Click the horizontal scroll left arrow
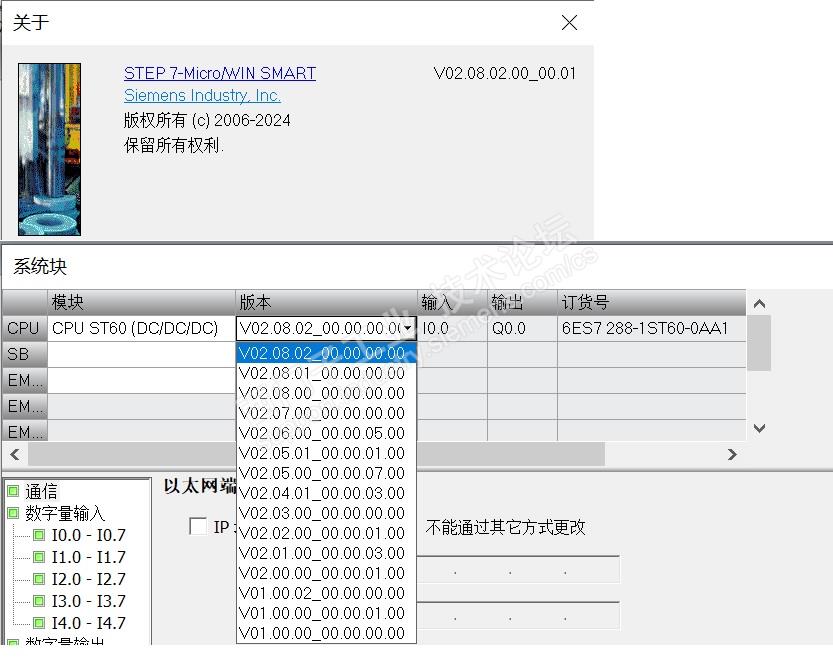Image resolution: width=833 pixels, height=665 pixels. tap(15, 455)
